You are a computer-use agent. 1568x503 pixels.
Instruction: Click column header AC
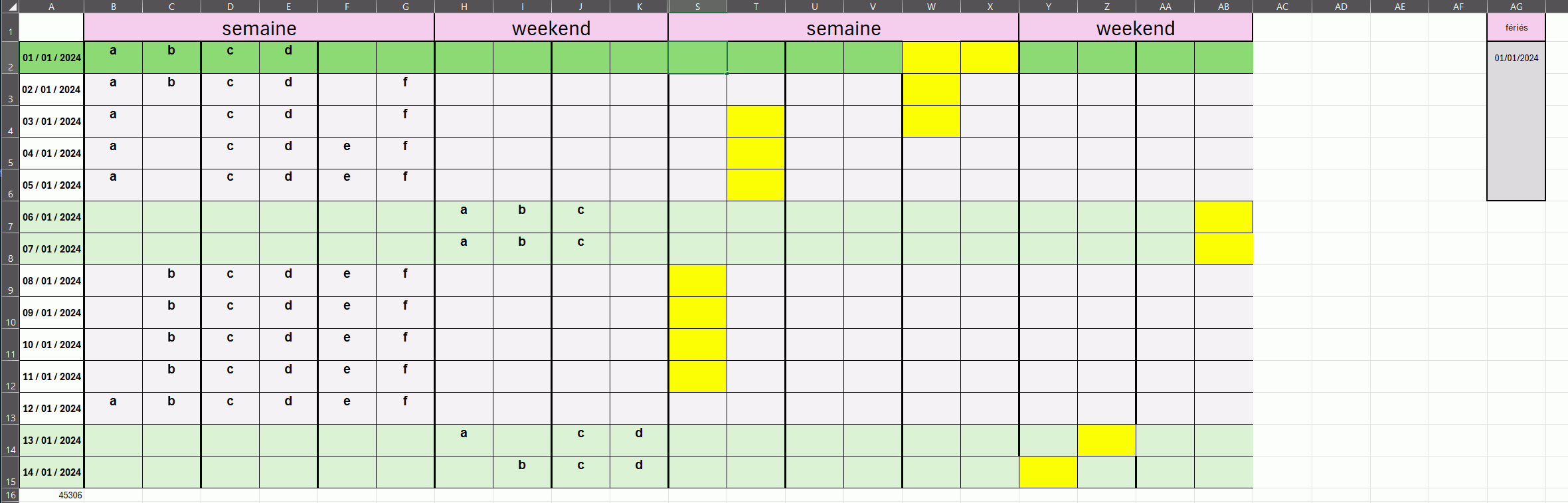click(x=1282, y=7)
